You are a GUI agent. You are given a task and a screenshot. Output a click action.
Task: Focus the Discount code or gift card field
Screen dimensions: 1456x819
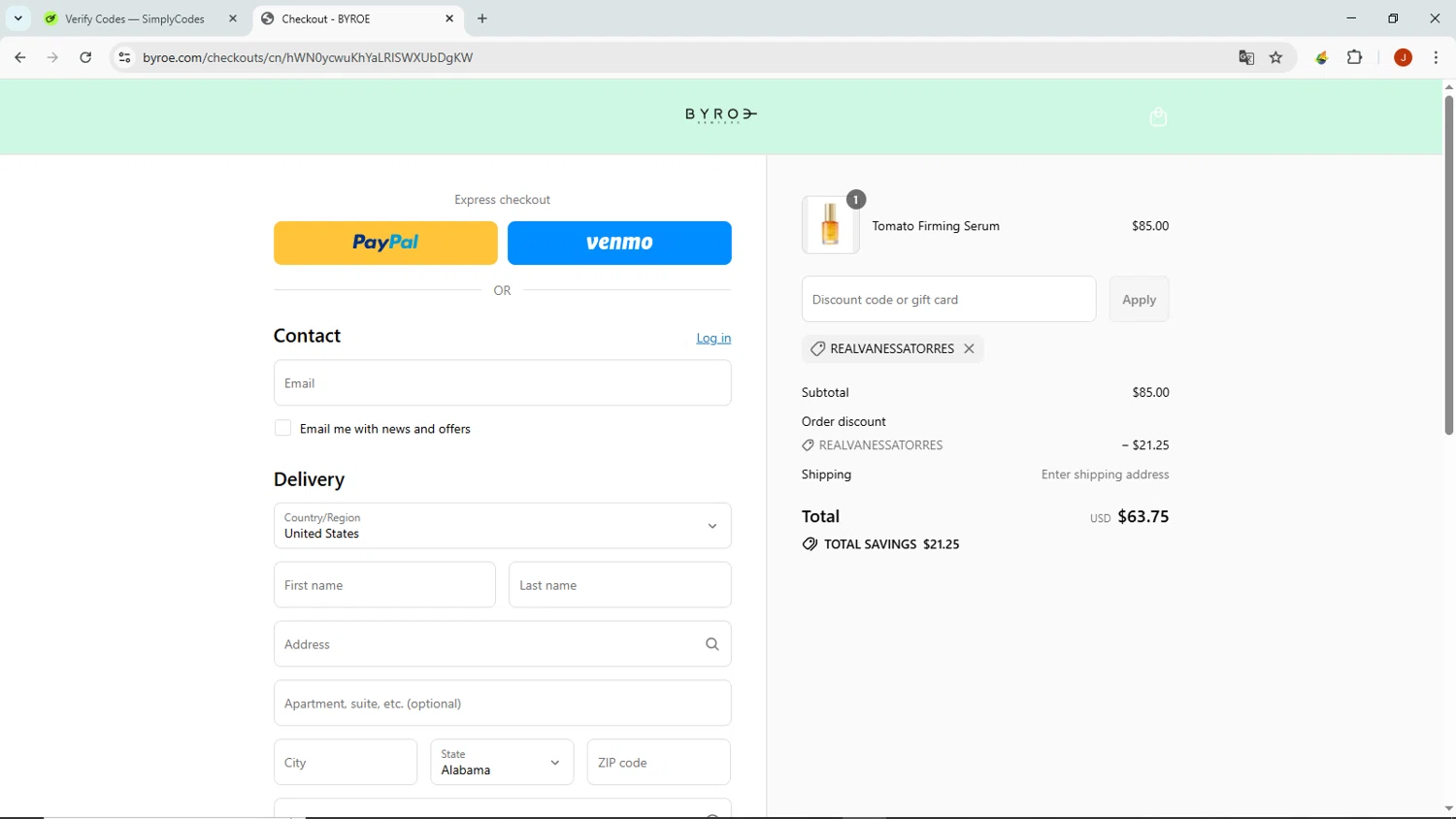point(949,299)
